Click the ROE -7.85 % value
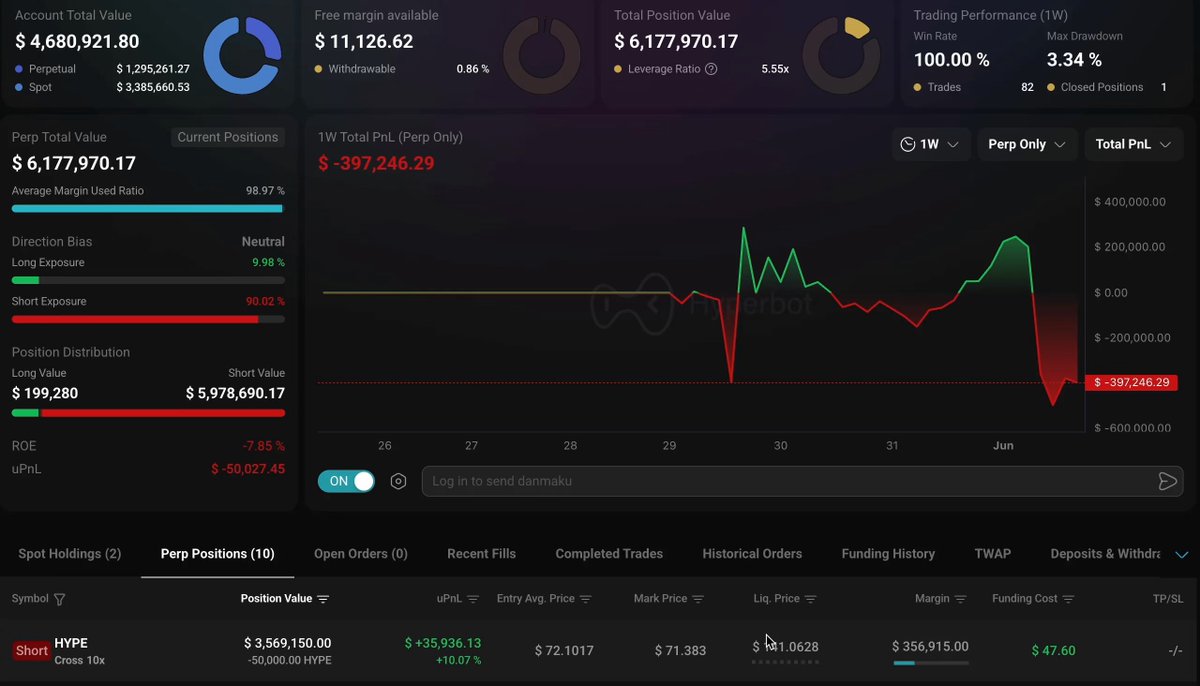Screen dimensions: 1200x686 pyautogui.click(x=264, y=446)
